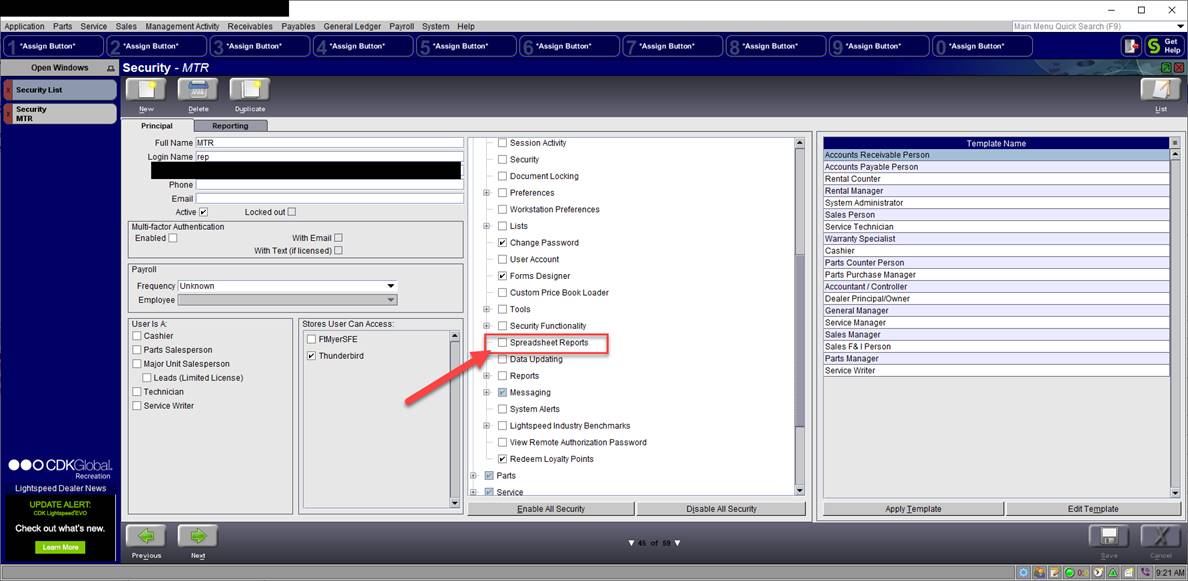Open the Receivables menu
The height and width of the screenshot is (581, 1188).
250,27
